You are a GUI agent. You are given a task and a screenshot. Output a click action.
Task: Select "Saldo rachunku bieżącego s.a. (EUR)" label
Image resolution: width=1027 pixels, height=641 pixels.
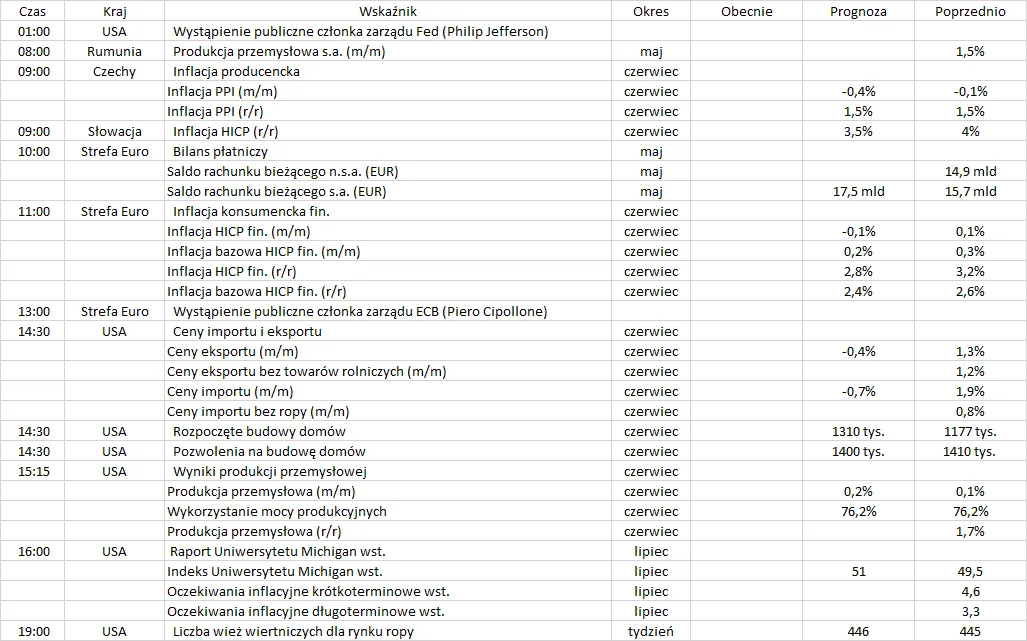(276, 192)
